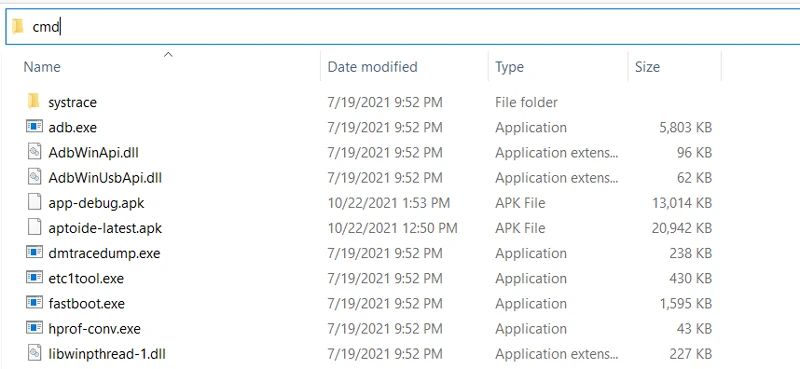Screen dimensions: 800x369
Task: Click the Application type cell for adb.exe
Action: pyautogui.click(x=531, y=127)
